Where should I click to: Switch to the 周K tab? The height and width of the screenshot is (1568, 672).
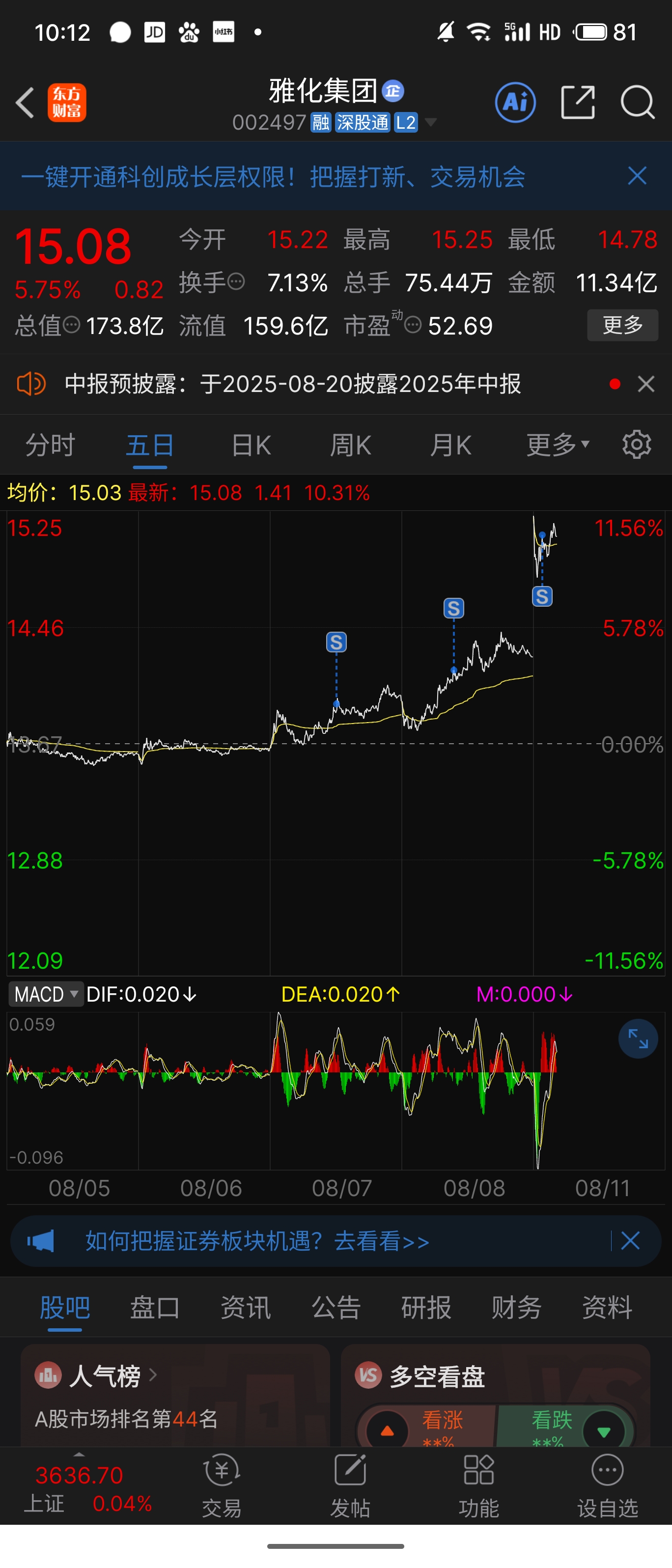tap(351, 445)
